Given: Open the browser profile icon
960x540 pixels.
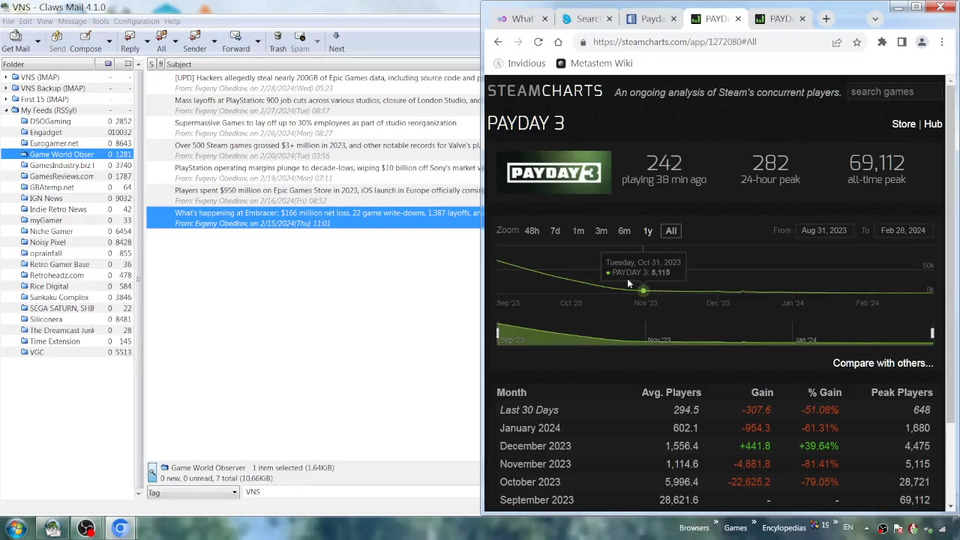Looking at the screenshot, I should (921, 42).
